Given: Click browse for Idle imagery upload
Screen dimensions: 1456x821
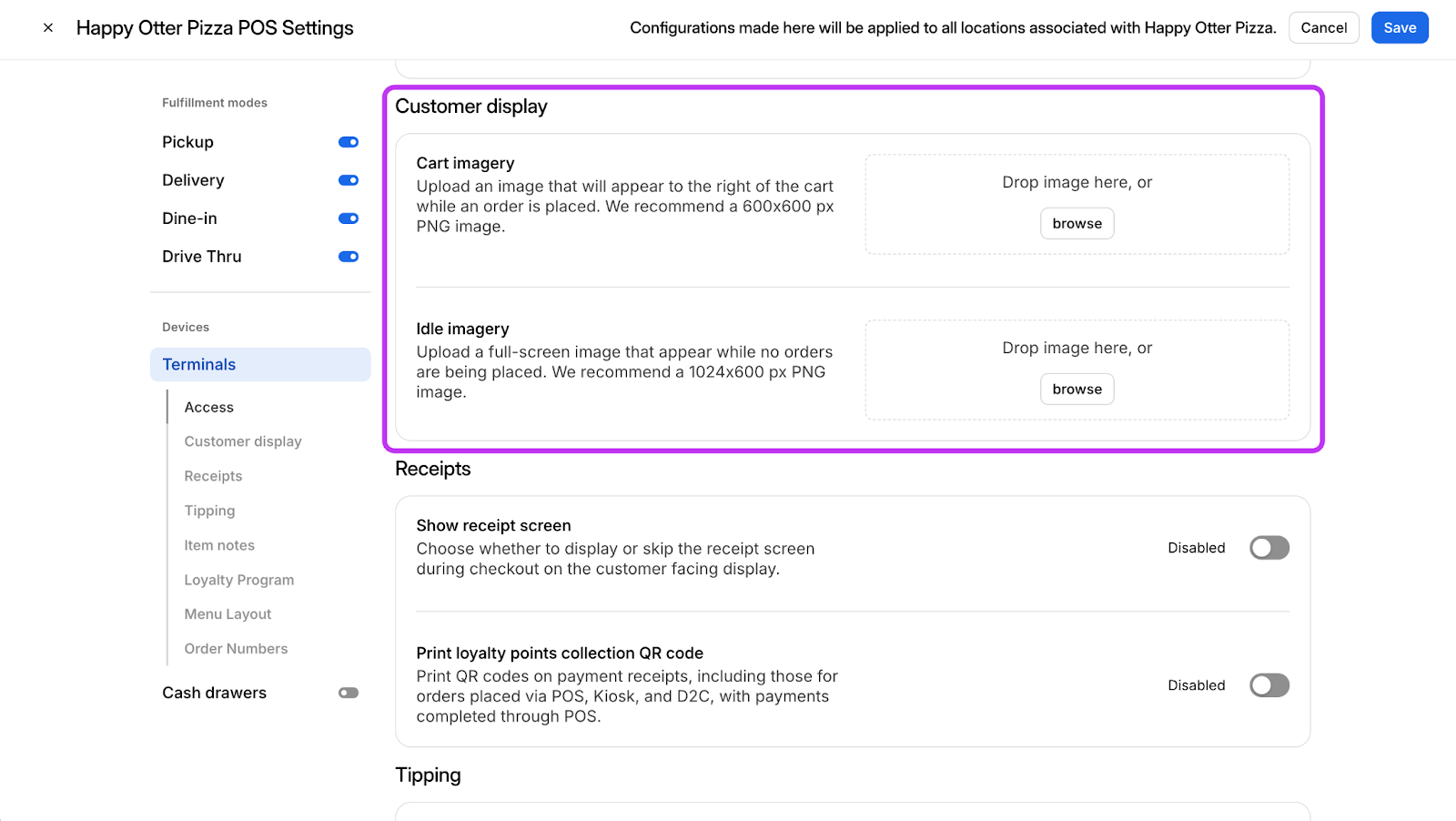Looking at the screenshot, I should pos(1077,390).
